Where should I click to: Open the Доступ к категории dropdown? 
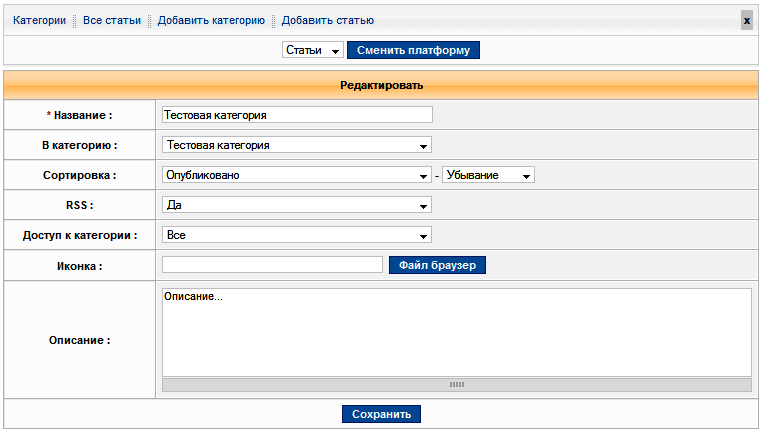pyautogui.click(x=296, y=235)
